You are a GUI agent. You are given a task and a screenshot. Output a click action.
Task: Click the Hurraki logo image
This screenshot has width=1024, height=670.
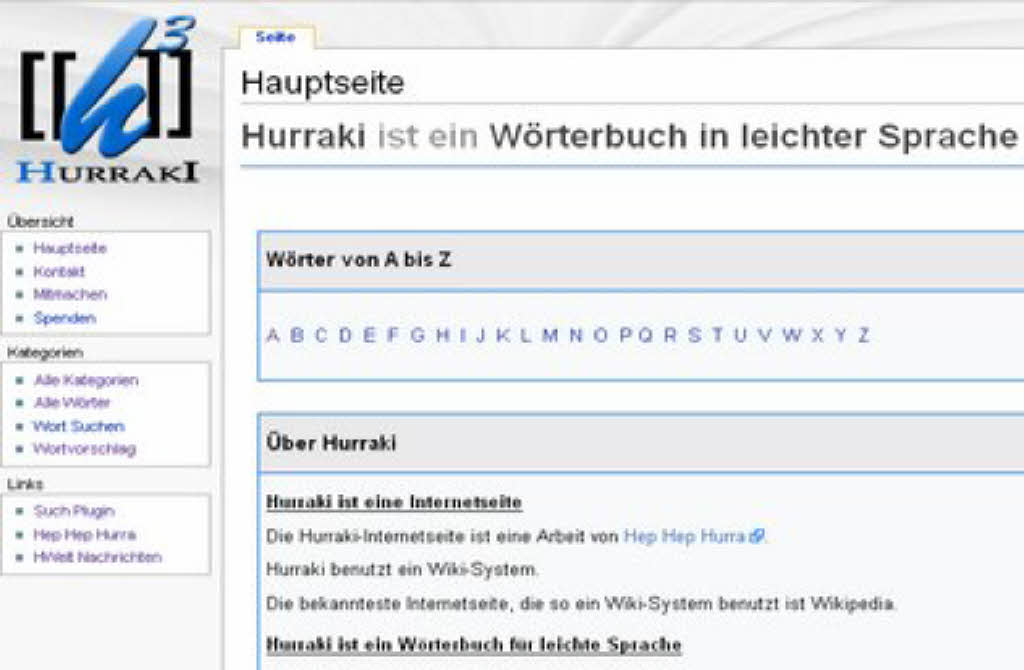coord(107,100)
